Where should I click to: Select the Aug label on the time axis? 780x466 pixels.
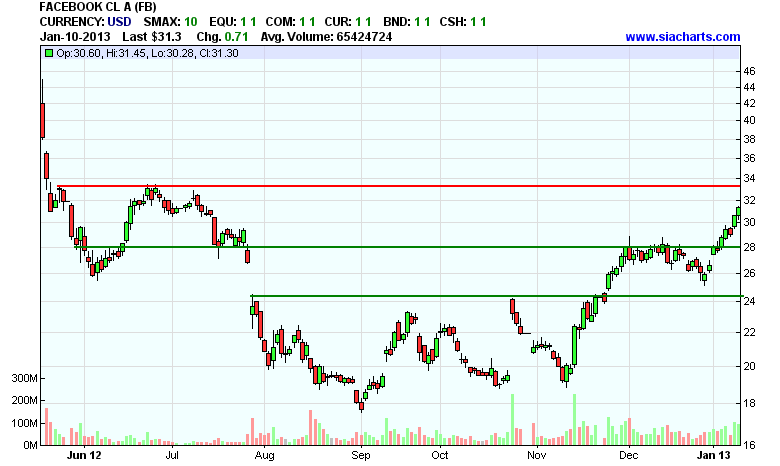(265, 455)
